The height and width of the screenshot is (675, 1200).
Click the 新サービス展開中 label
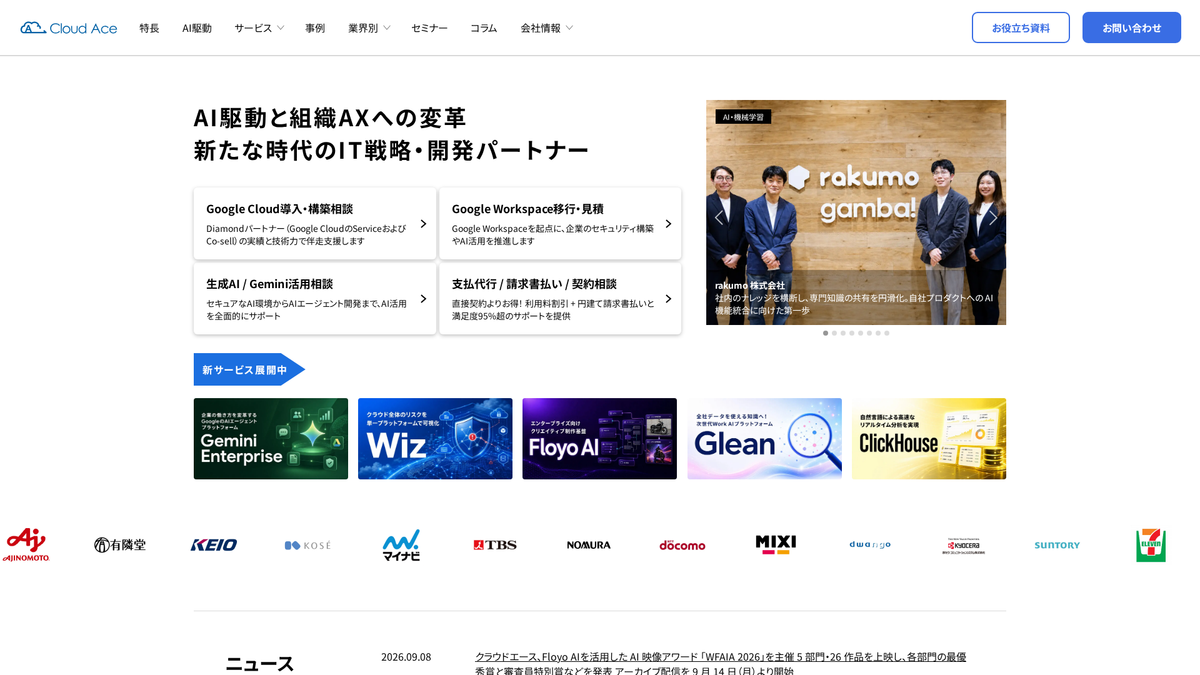tap(249, 369)
